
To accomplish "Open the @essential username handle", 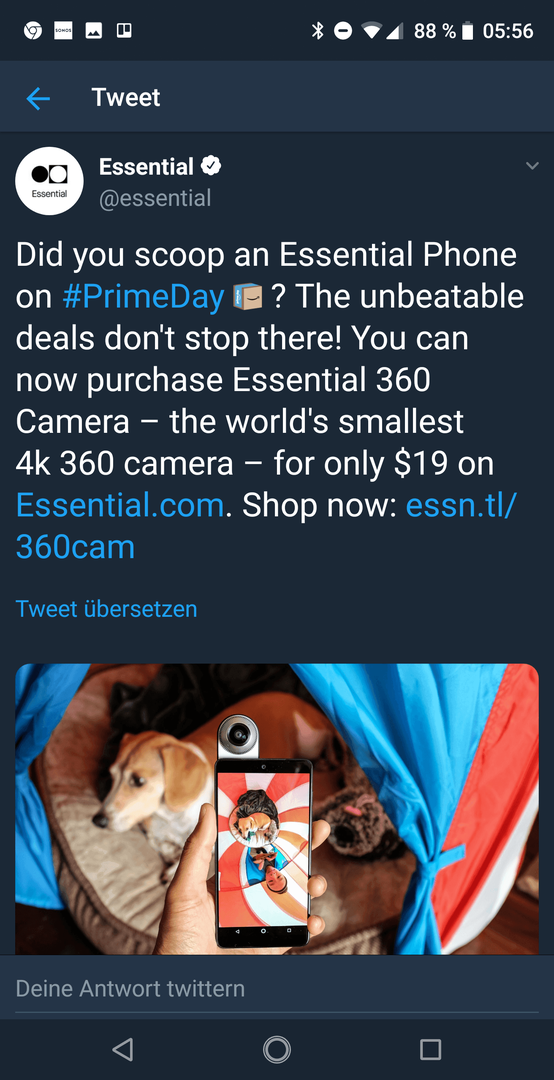I will (155, 198).
